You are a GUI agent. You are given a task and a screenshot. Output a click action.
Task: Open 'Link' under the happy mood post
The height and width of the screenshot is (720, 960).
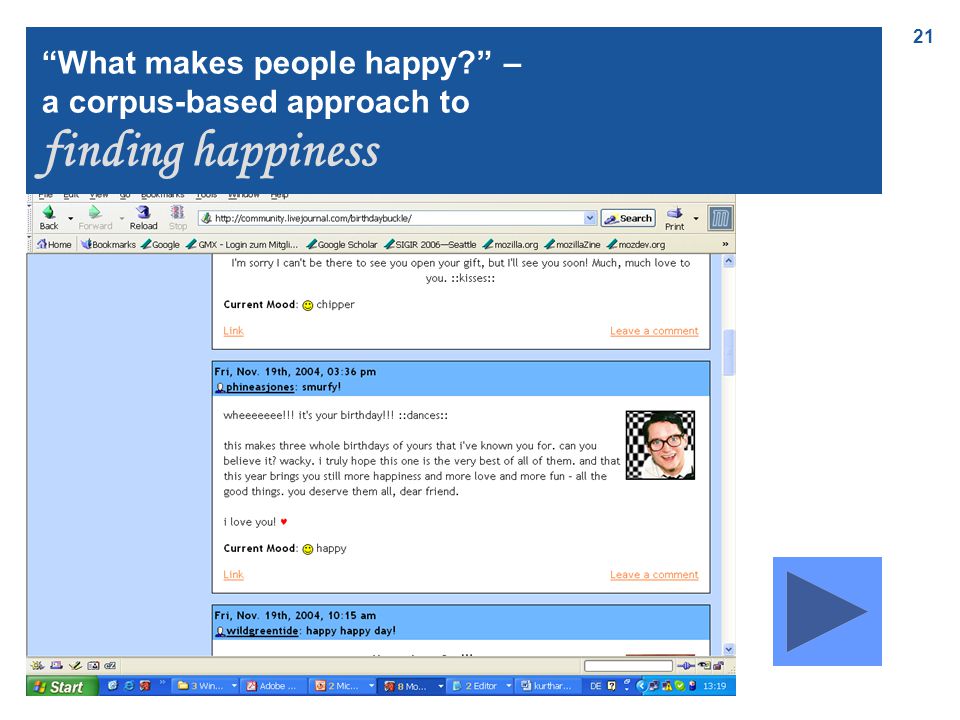tap(233, 574)
